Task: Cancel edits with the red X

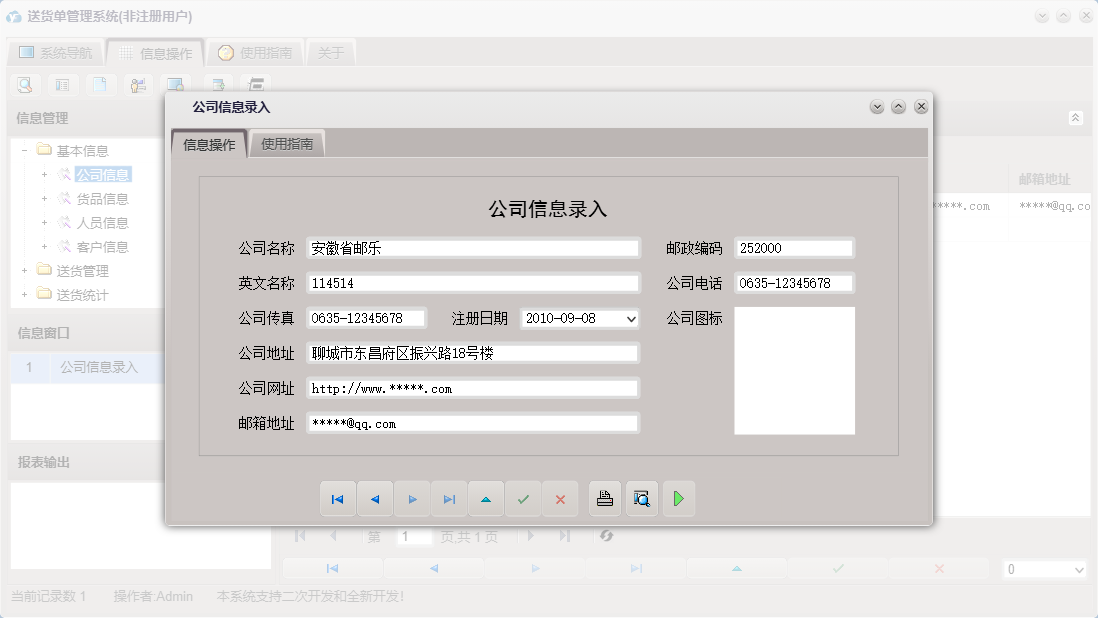Action: click(560, 498)
